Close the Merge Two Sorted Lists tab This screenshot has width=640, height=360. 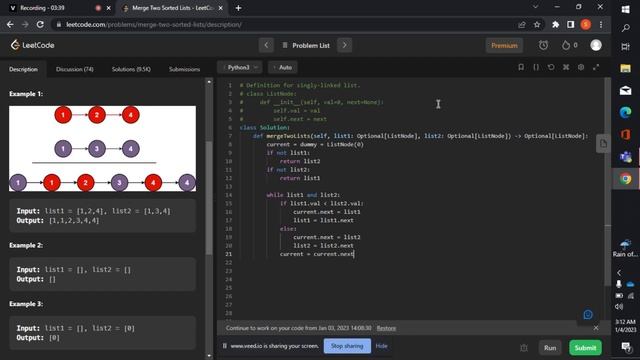(220, 8)
